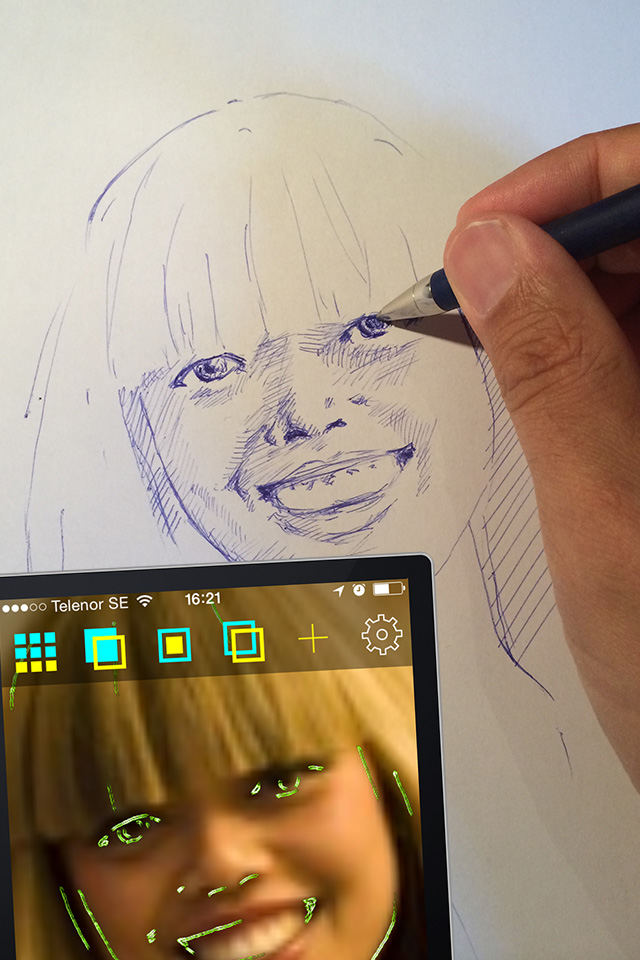The height and width of the screenshot is (960, 640).
Task: Tap the 16:21 clock in status bar
Action: [203, 598]
